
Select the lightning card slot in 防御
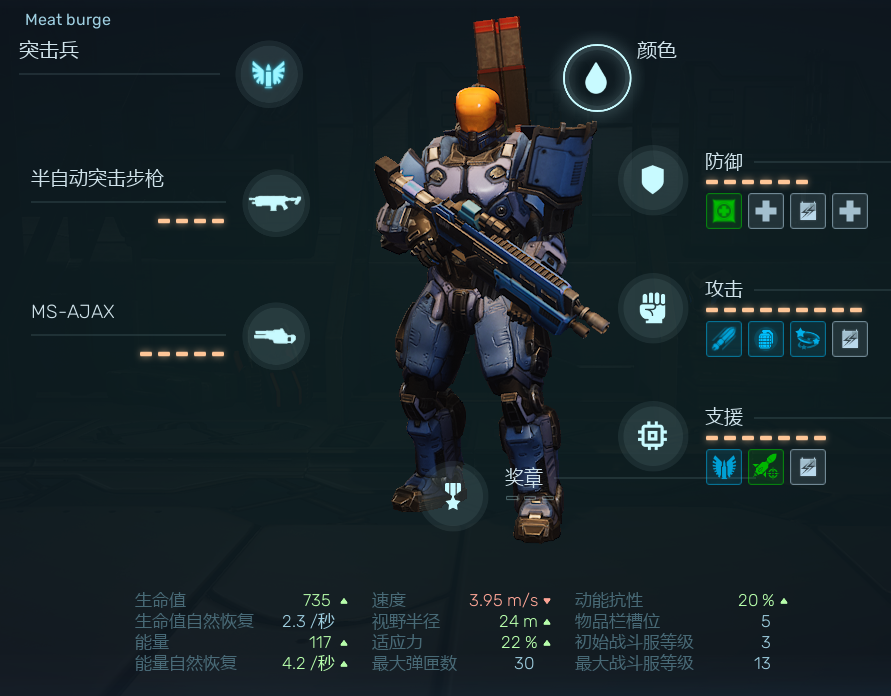coord(808,211)
